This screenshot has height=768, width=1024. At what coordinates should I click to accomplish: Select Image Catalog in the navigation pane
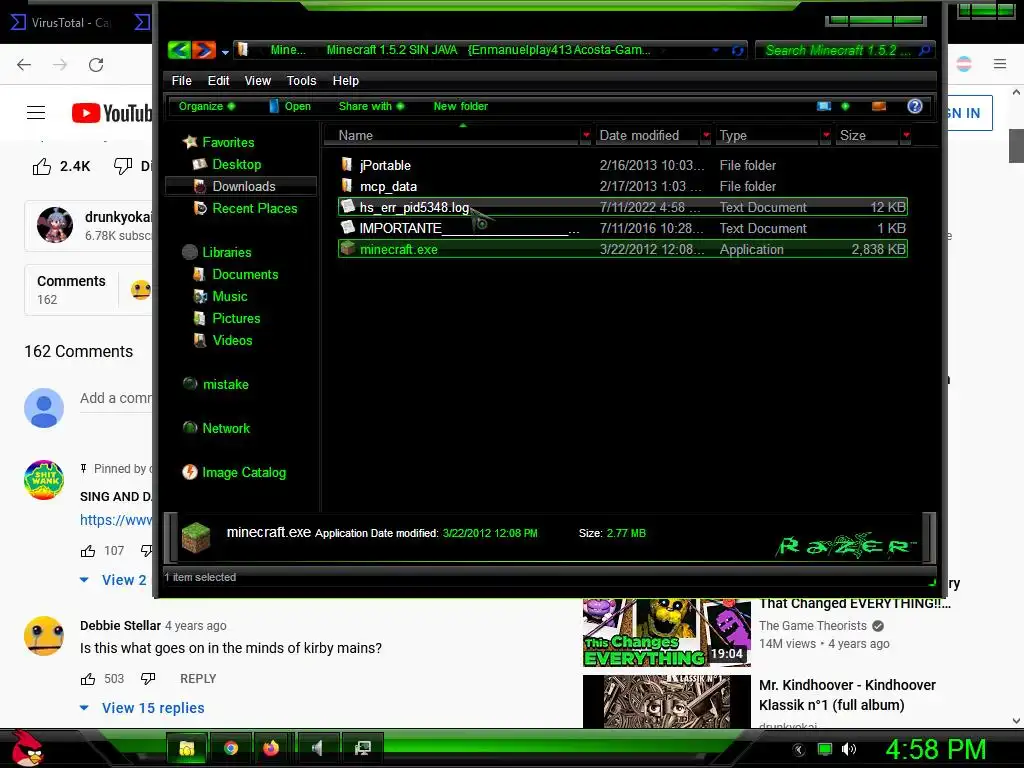pos(244,472)
